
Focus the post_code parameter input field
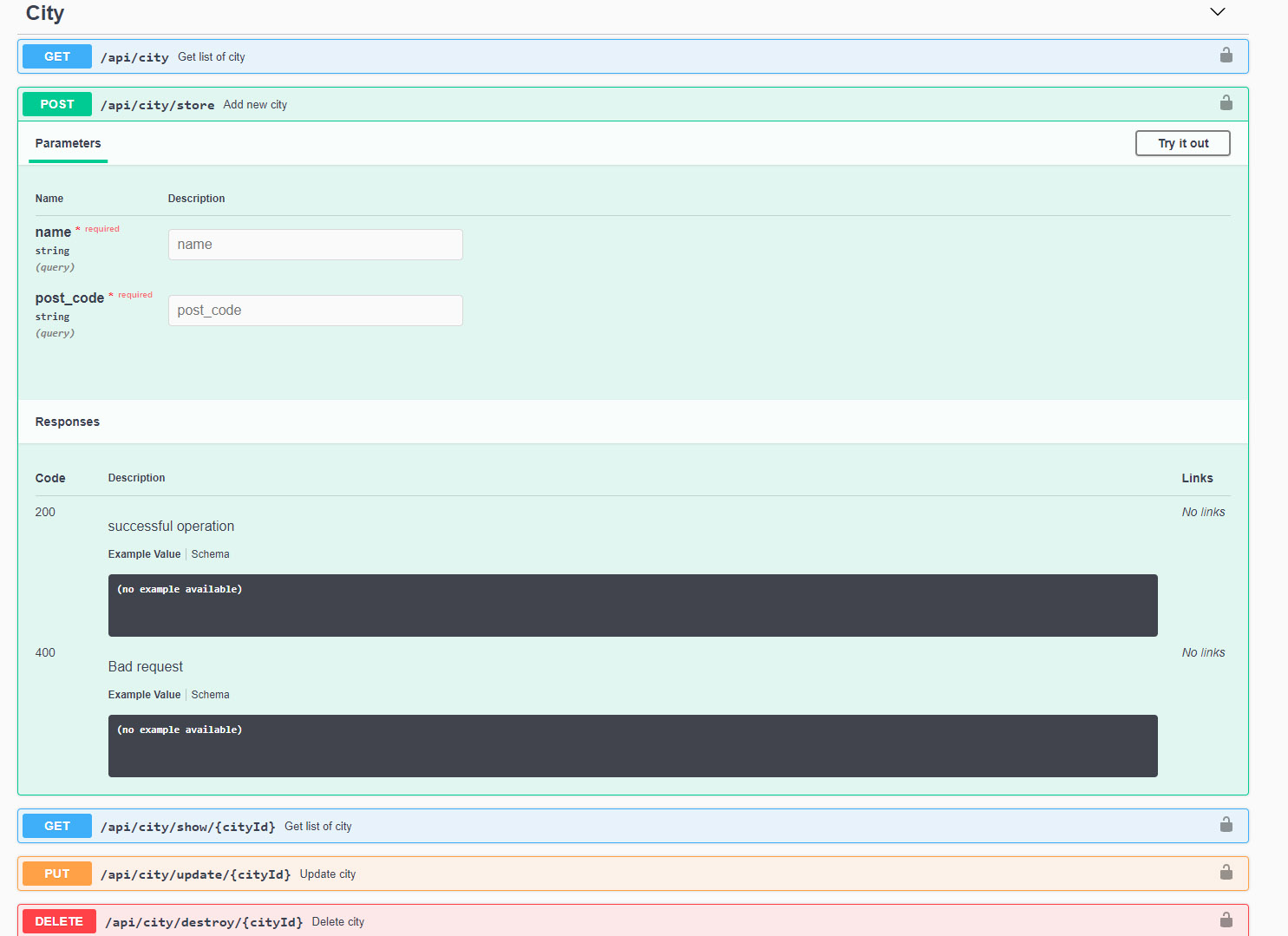[x=315, y=311]
